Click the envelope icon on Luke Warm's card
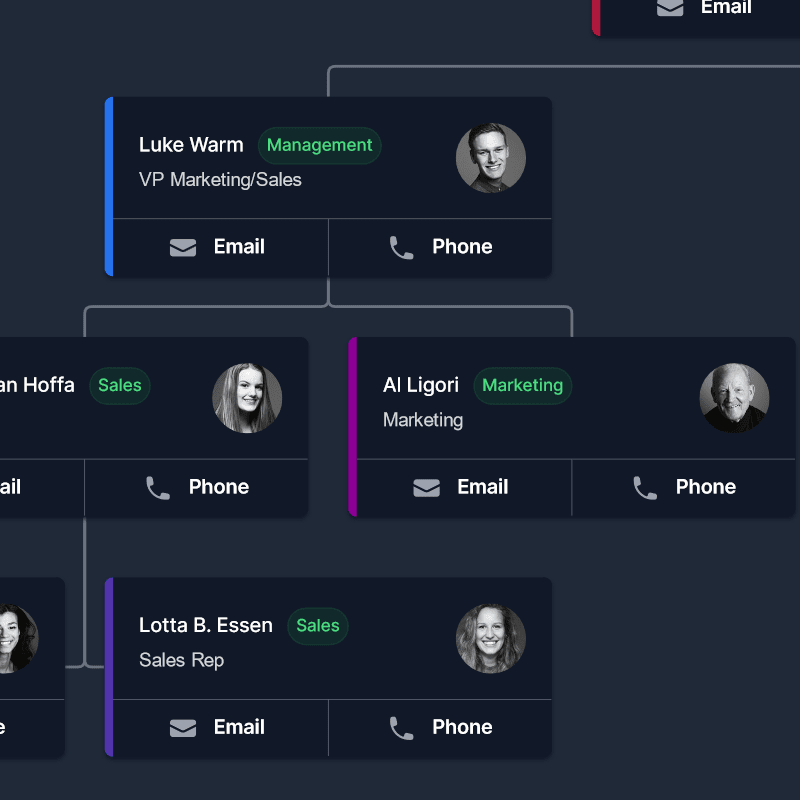 coord(183,247)
